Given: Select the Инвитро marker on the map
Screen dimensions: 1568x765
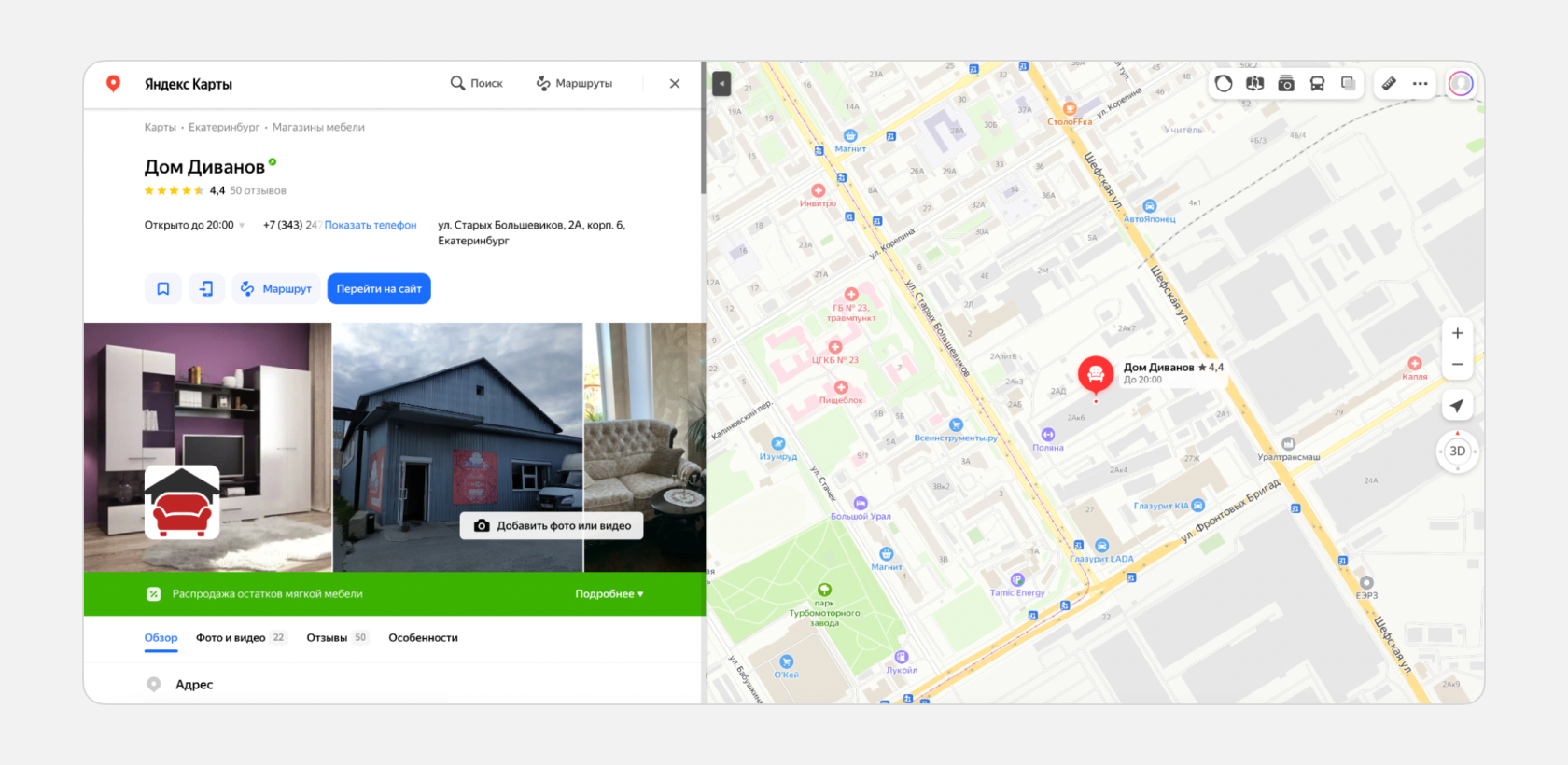Looking at the screenshot, I should pos(819,191).
